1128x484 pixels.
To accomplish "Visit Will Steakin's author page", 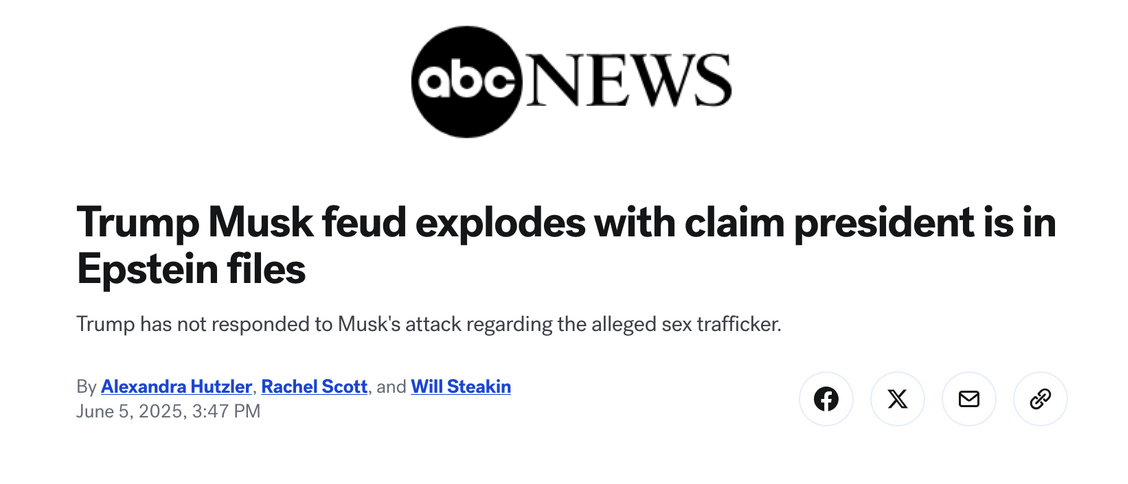I will point(460,386).
